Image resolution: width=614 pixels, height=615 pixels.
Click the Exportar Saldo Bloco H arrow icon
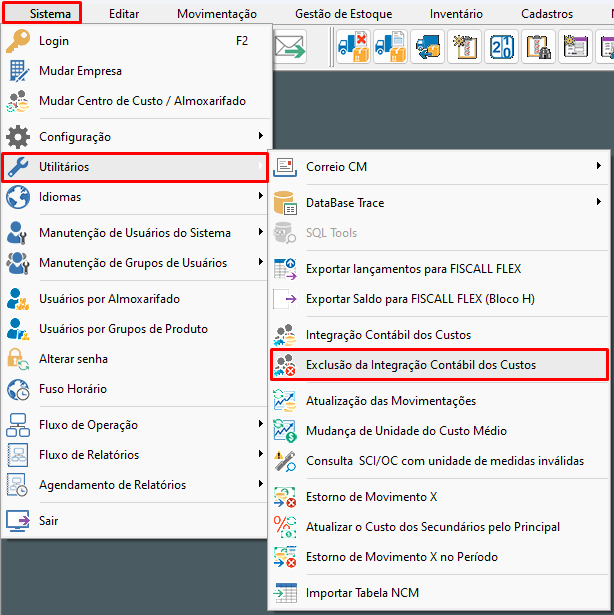point(285,299)
